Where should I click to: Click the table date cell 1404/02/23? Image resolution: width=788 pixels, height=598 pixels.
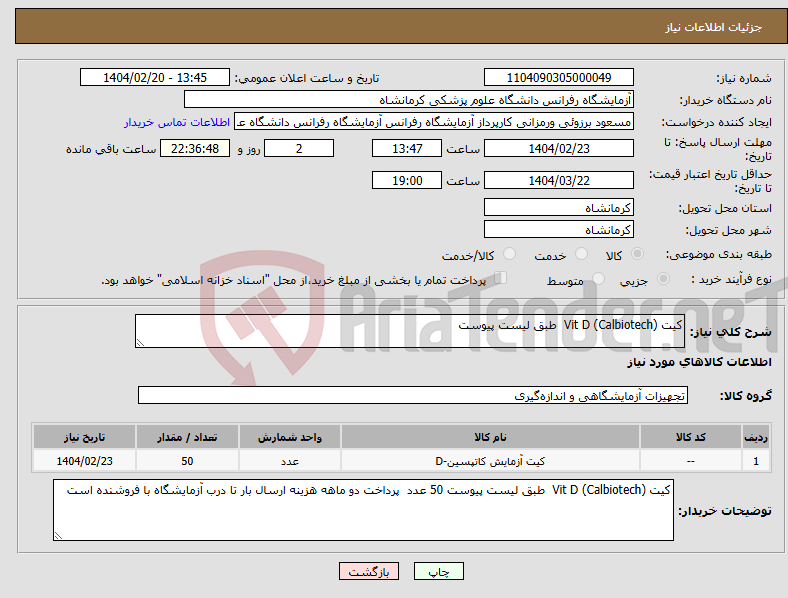click(x=84, y=461)
